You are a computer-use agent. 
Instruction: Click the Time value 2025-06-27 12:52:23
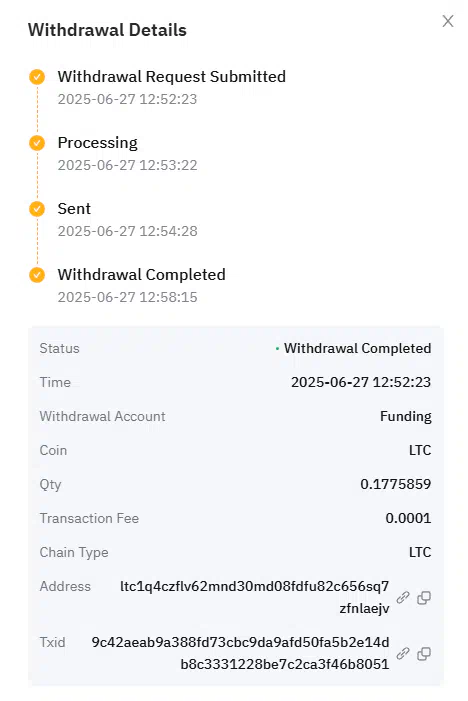(361, 382)
